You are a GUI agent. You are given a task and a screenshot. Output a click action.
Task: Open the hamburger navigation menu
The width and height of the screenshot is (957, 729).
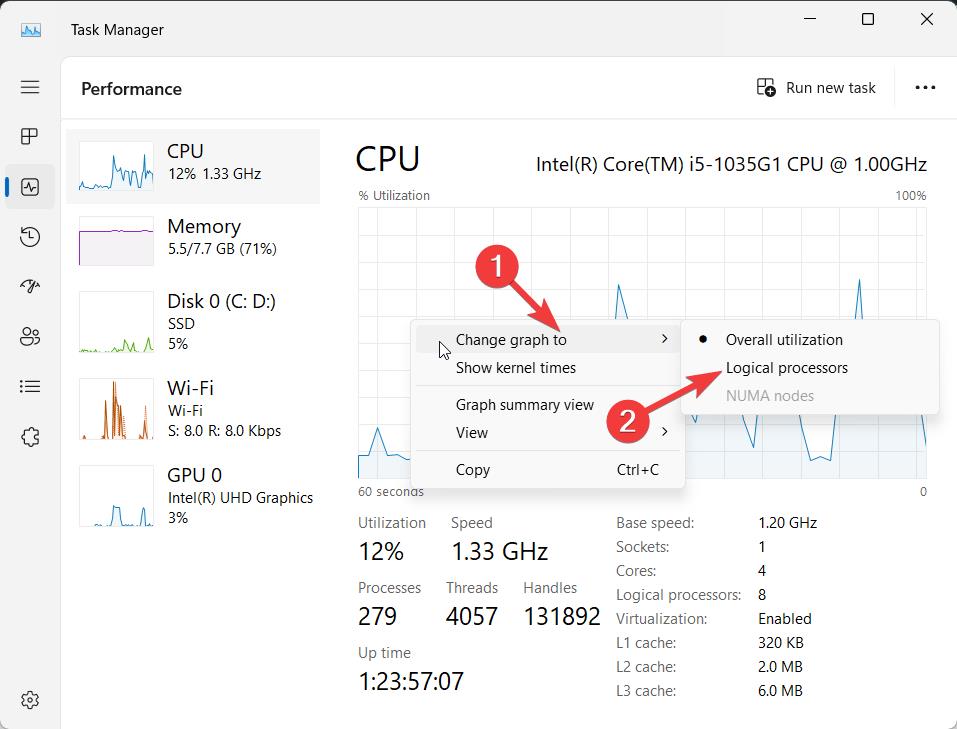point(30,87)
